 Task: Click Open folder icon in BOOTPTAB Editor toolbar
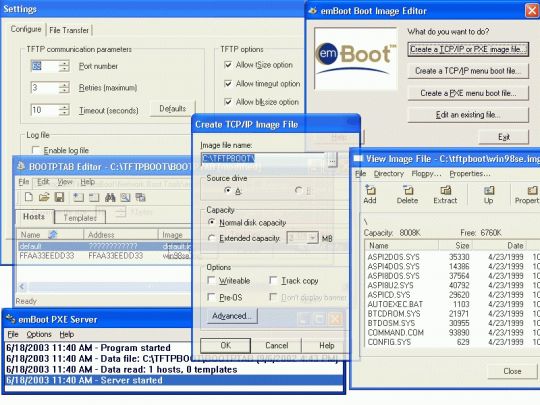tap(44, 197)
